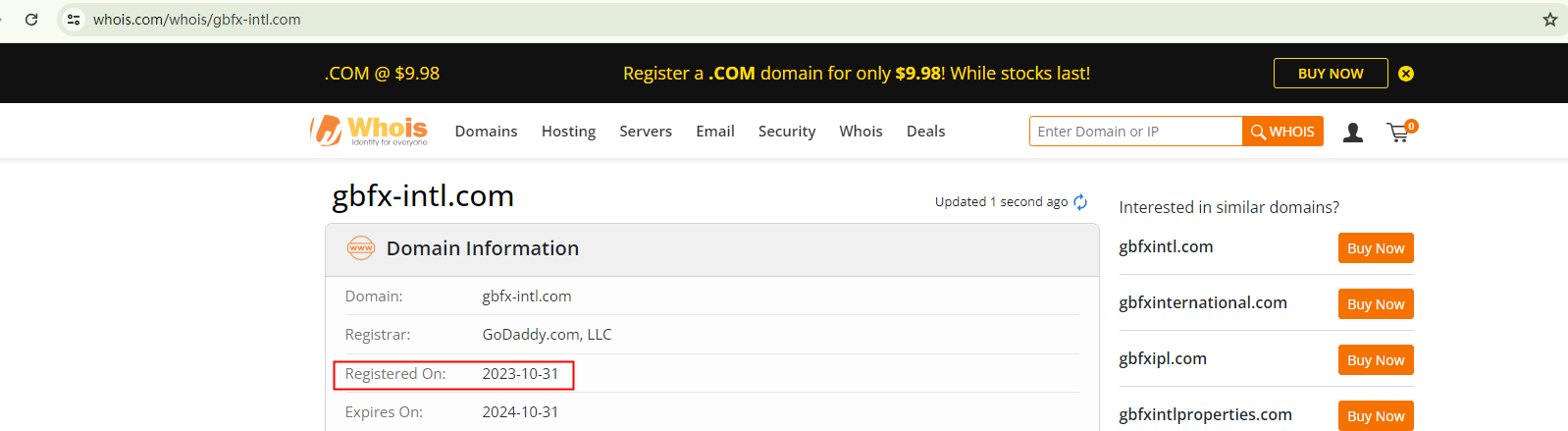This screenshot has height=431, width=1568.
Task: Open the Hosting menu
Action: pyautogui.click(x=568, y=132)
